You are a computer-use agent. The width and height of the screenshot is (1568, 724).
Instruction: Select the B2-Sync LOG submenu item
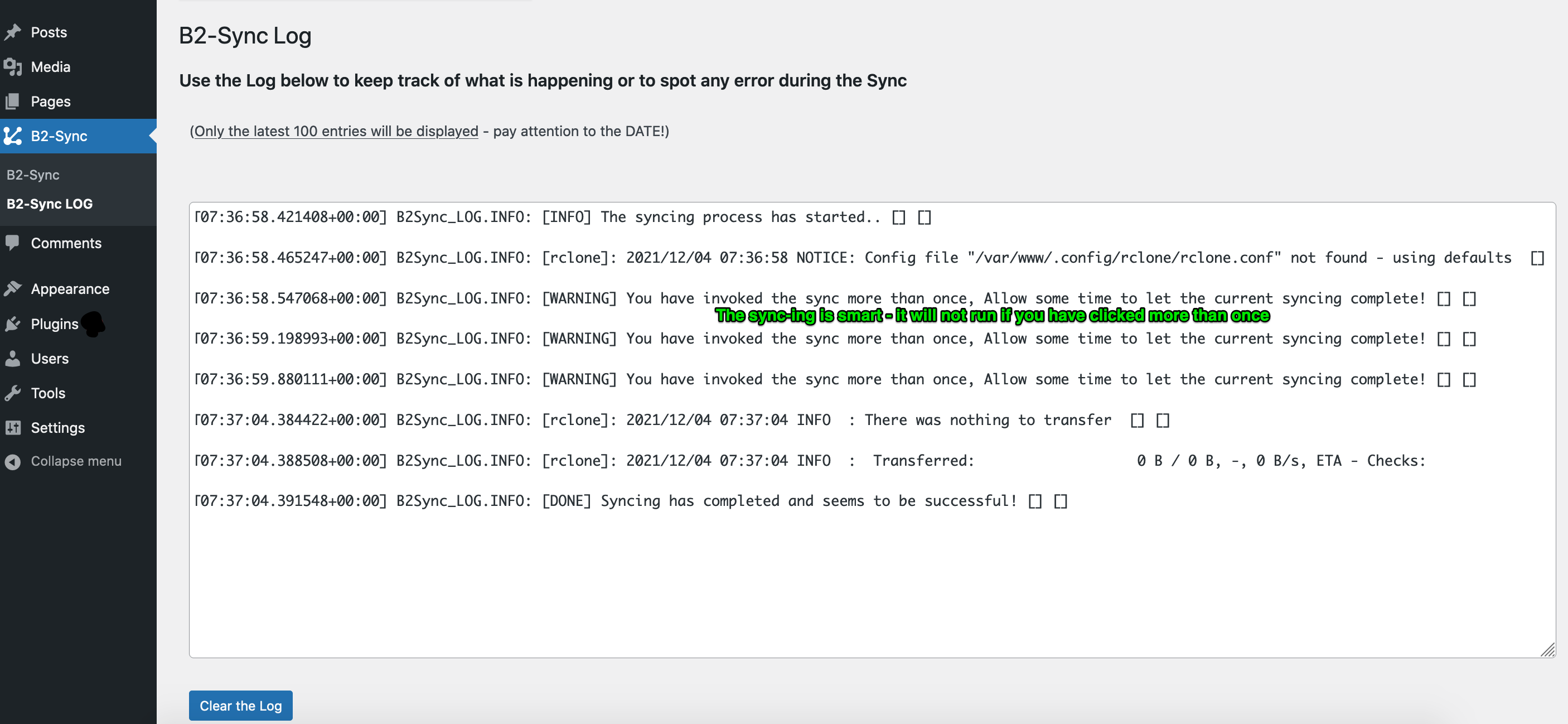pyautogui.click(x=49, y=204)
